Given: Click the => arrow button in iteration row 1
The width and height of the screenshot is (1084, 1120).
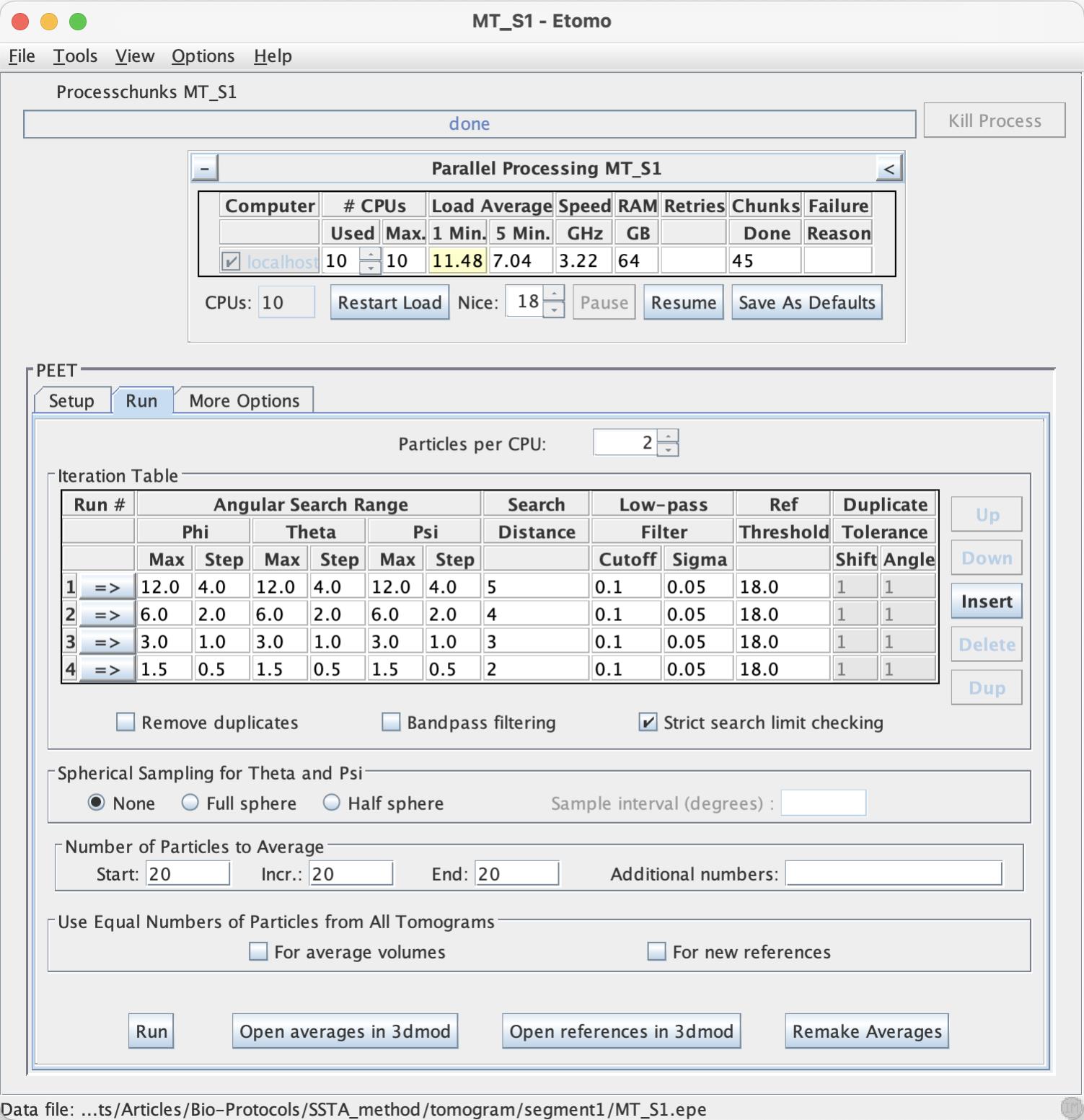Looking at the screenshot, I should click(107, 587).
